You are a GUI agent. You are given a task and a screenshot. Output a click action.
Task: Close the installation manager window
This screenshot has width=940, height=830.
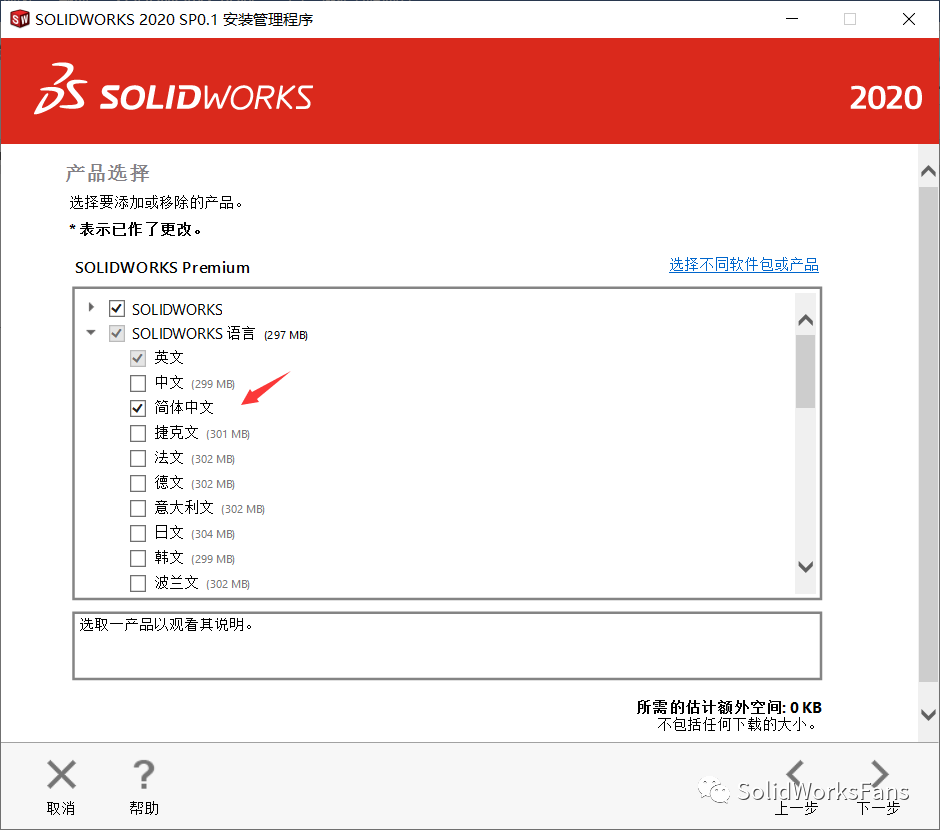pos(909,19)
